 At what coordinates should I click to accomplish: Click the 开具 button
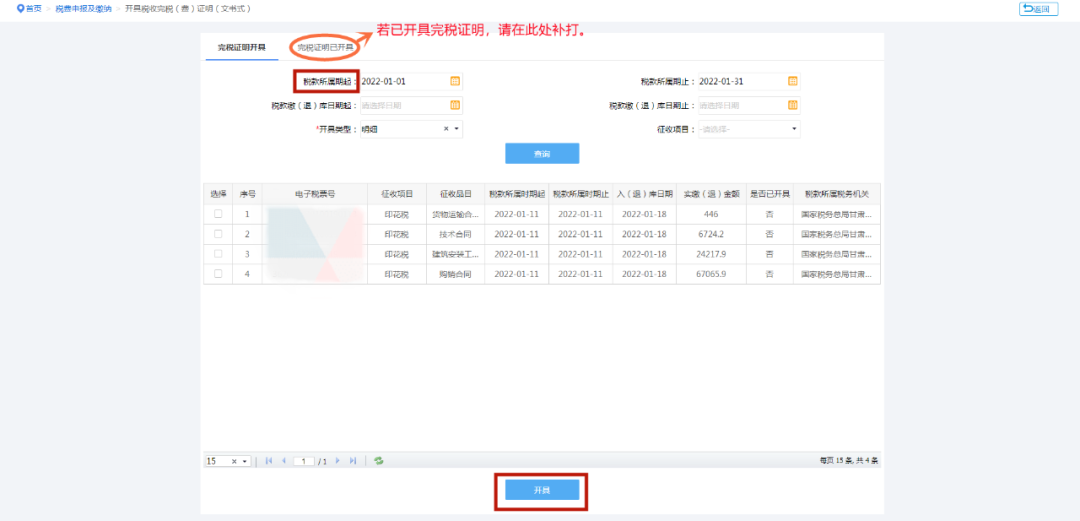[x=542, y=490]
